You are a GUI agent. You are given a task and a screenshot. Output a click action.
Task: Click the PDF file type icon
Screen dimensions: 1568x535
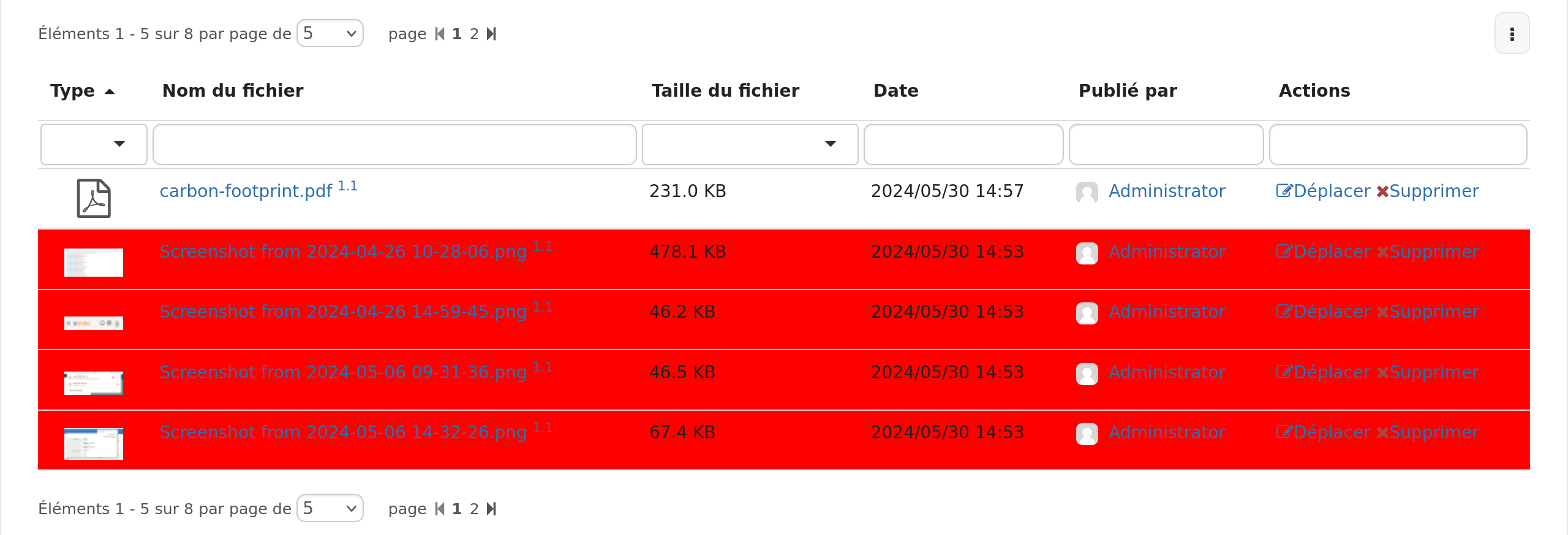coord(94,198)
